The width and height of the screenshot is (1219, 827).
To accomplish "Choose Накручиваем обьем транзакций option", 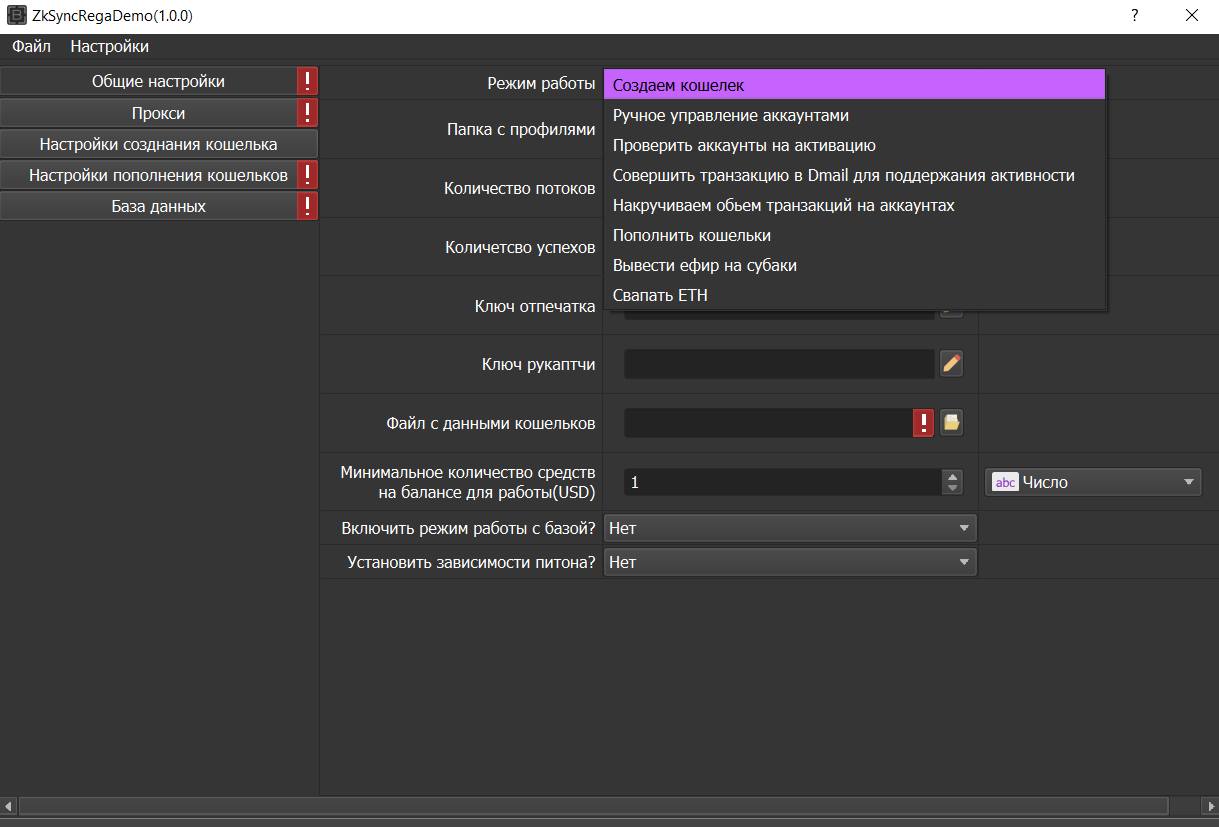I will [855, 205].
